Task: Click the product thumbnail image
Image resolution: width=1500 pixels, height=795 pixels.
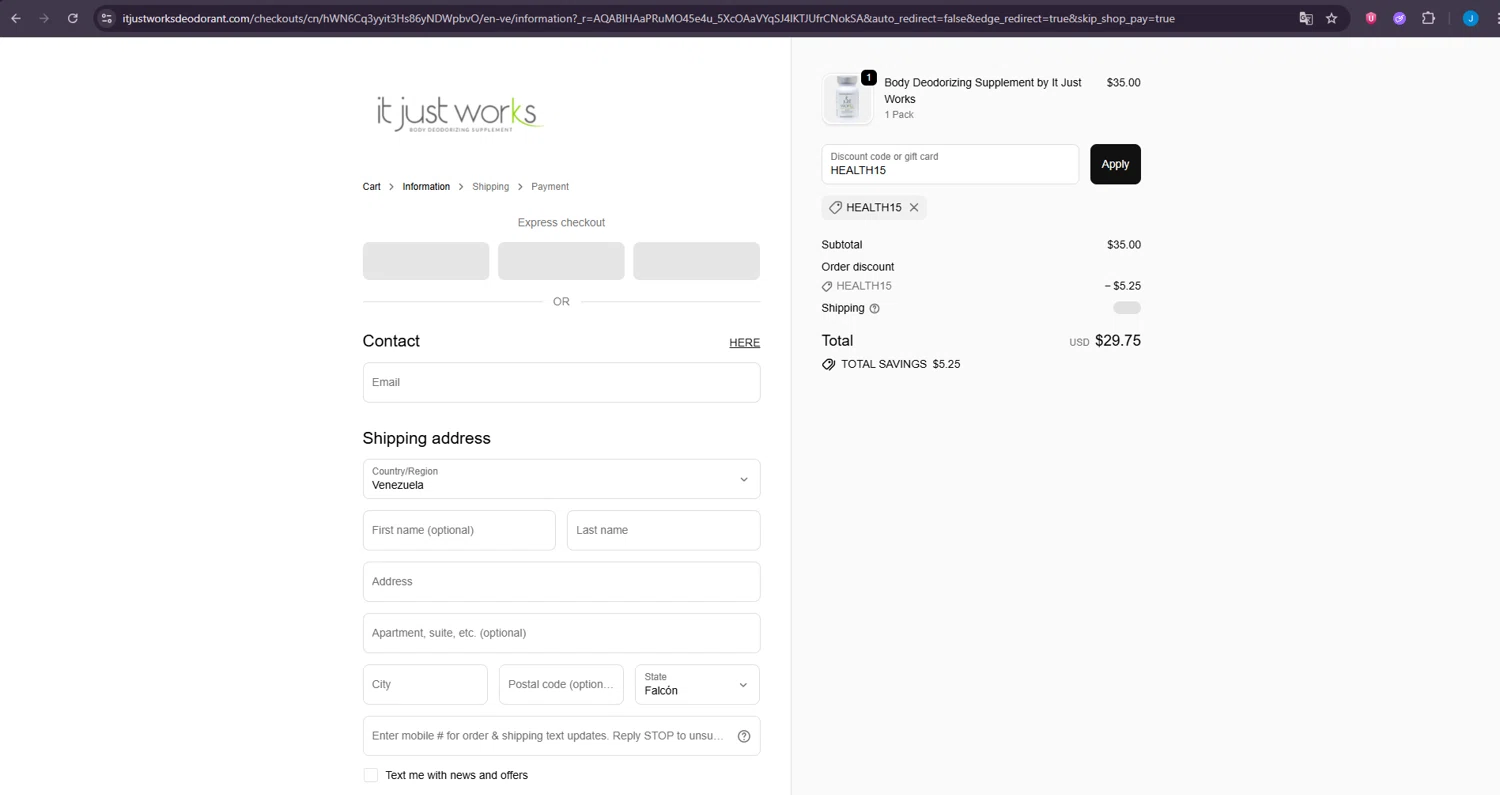Action: 847,98
